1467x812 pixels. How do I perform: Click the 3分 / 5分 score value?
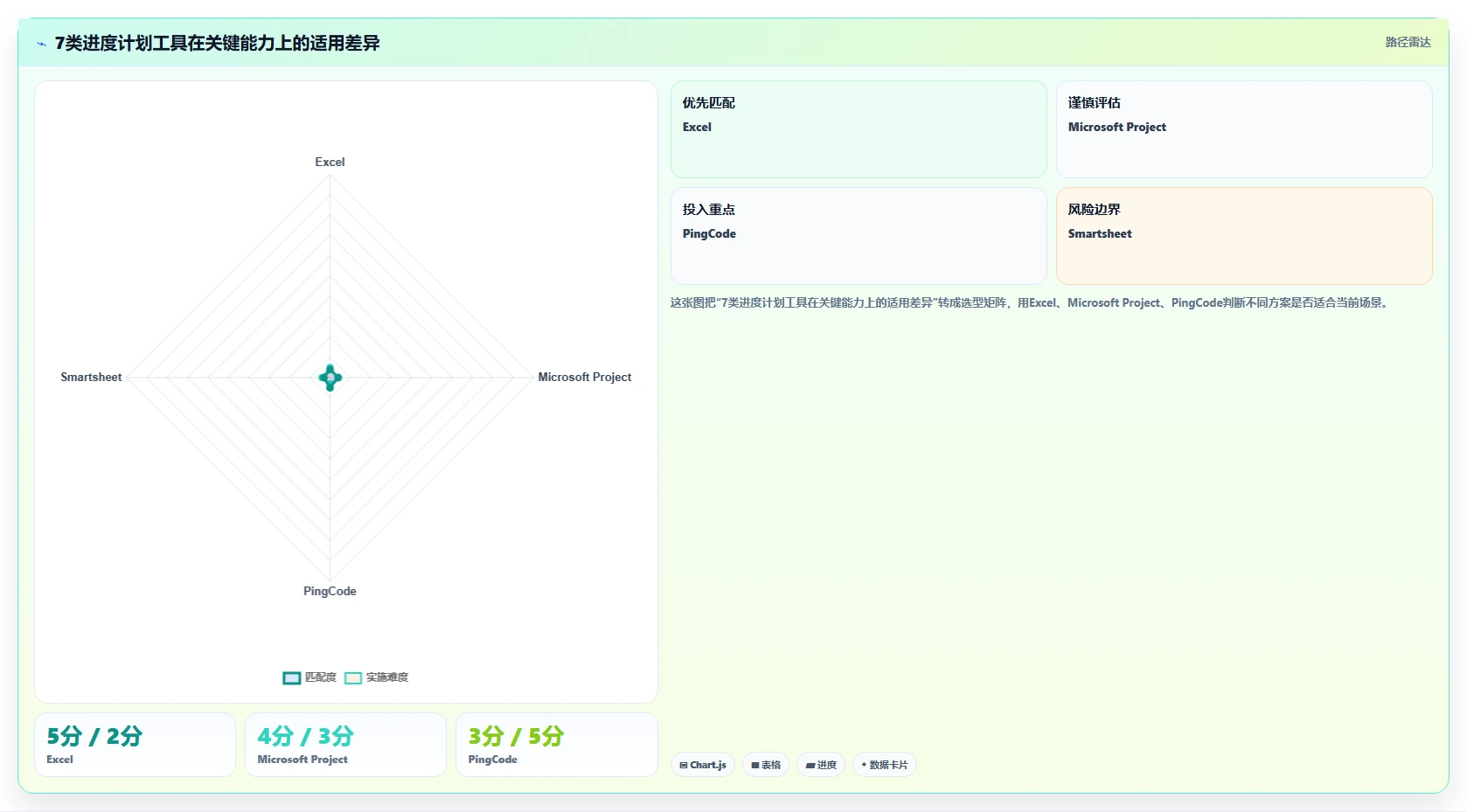[x=516, y=736]
